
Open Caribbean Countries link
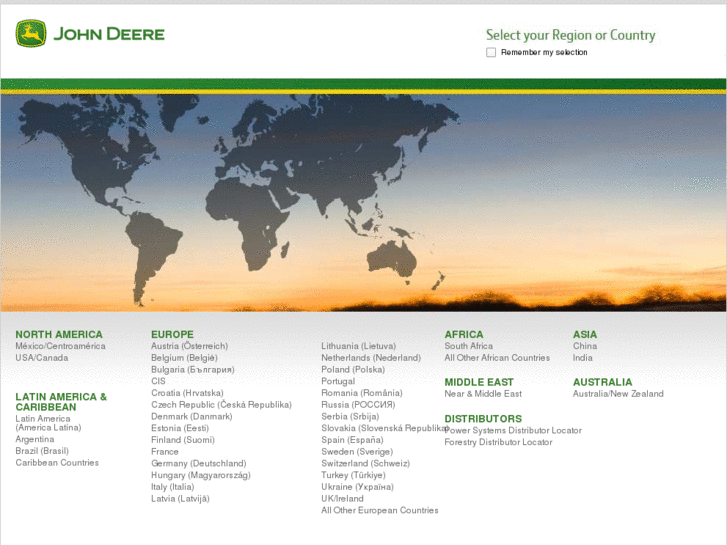57,462
